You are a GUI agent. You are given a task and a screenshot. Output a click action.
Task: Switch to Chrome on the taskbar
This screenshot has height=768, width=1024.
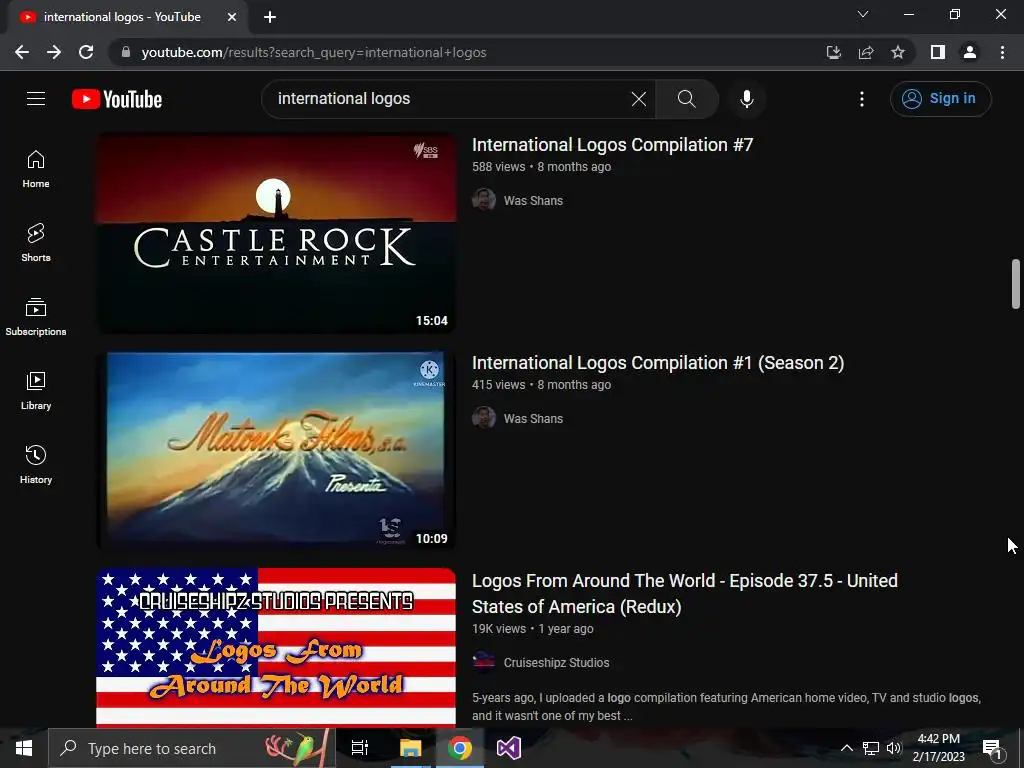[460, 748]
